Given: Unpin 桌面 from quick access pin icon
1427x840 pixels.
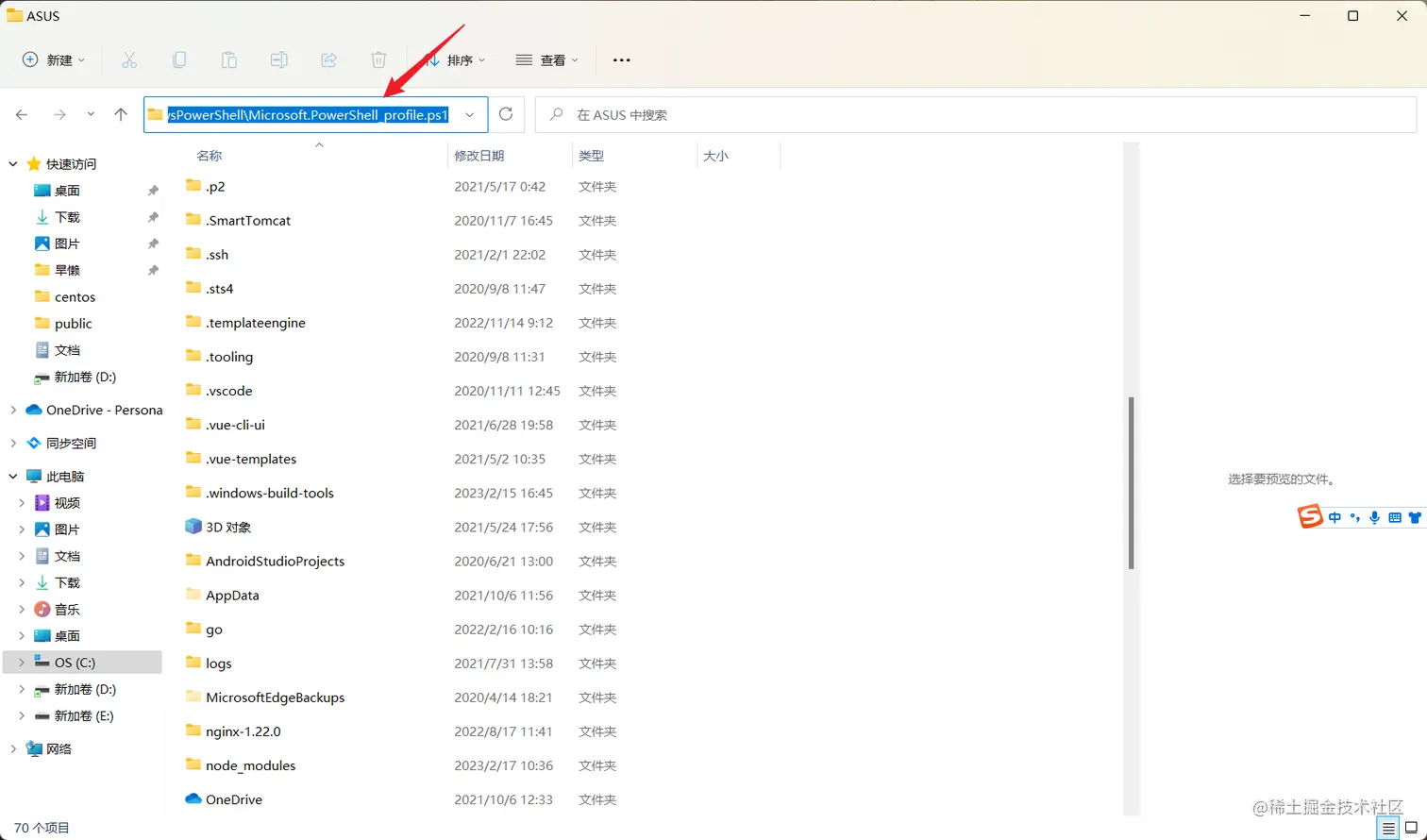Looking at the screenshot, I should click(153, 191).
